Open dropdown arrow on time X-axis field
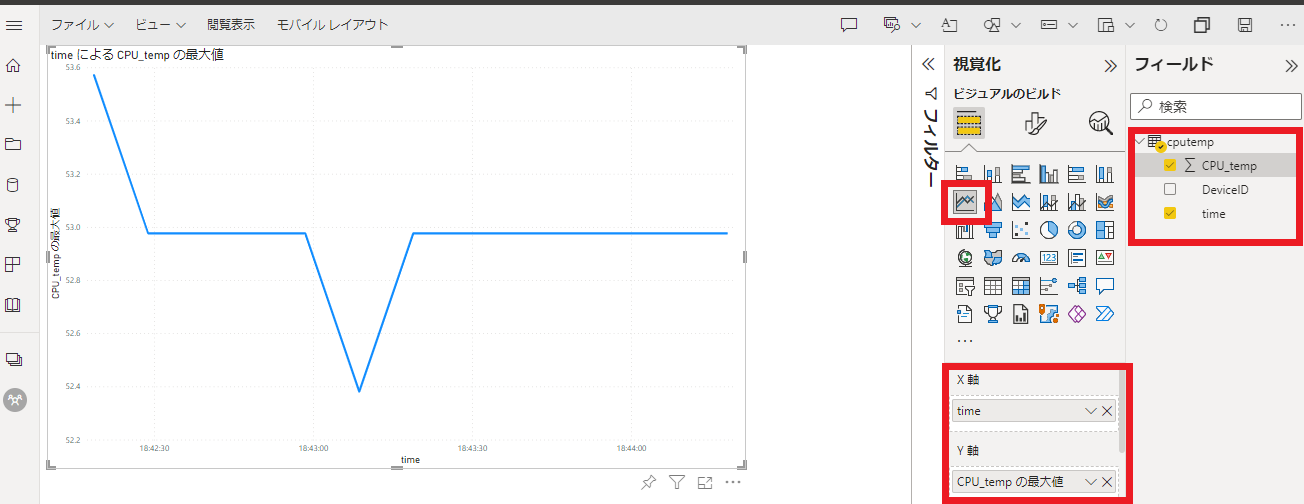 (x=1090, y=411)
